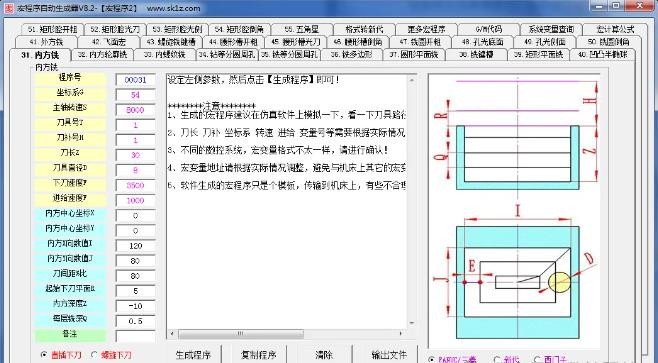Open tab 50. 铣圆倒角

608,42
